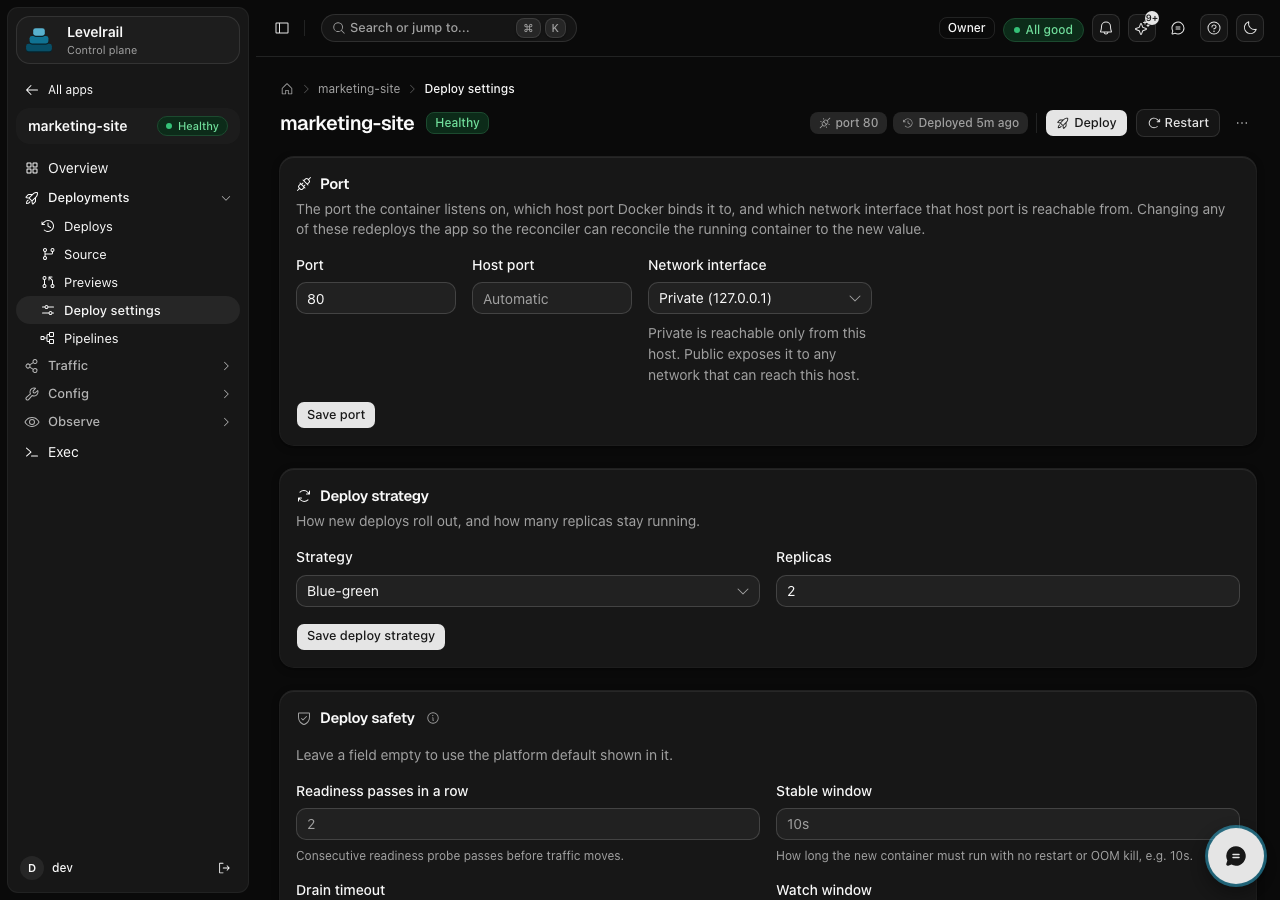Focus the search or jump to field
This screenshot has width=1280, height=900.
click(449, 28)
